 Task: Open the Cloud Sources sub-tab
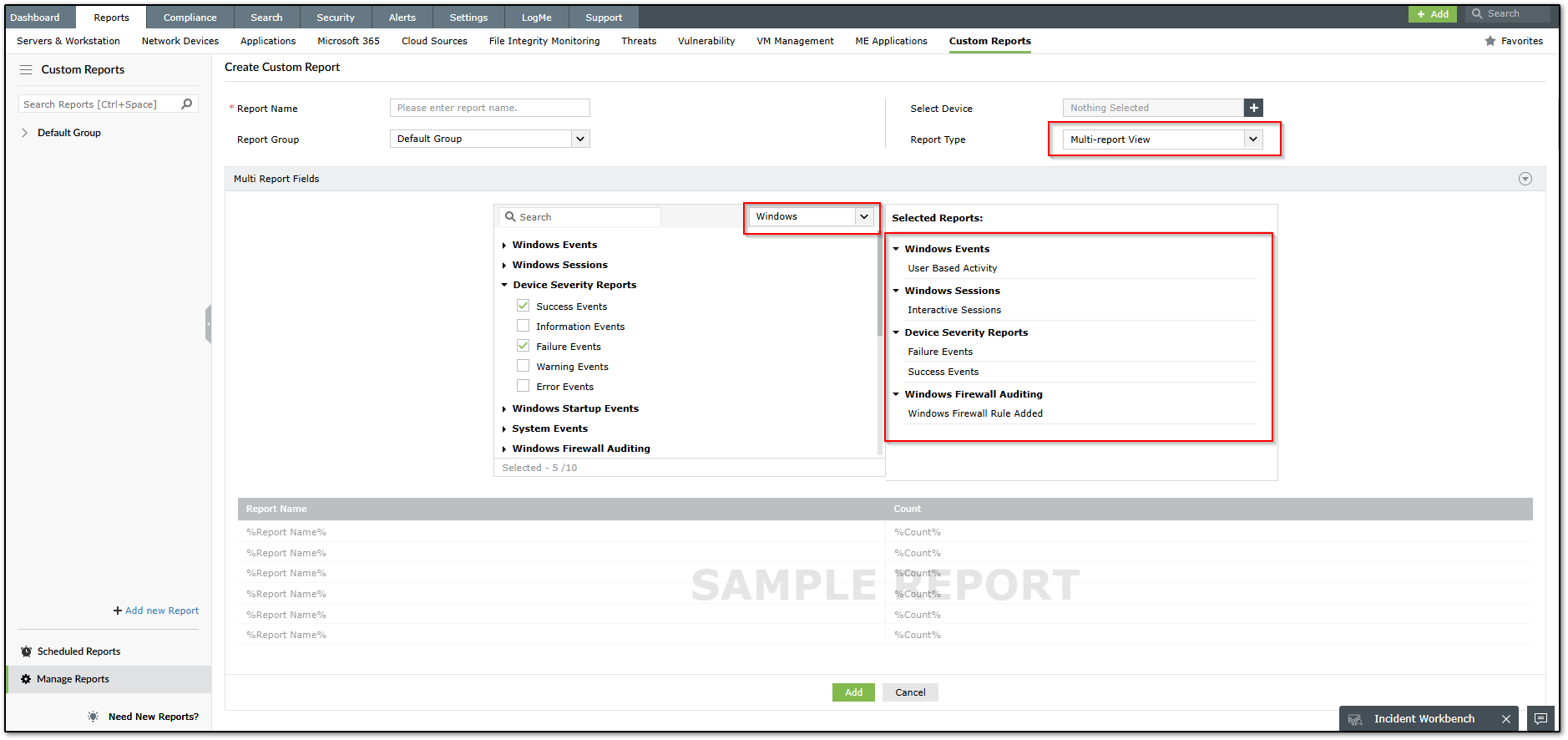[x=434, y=41]
